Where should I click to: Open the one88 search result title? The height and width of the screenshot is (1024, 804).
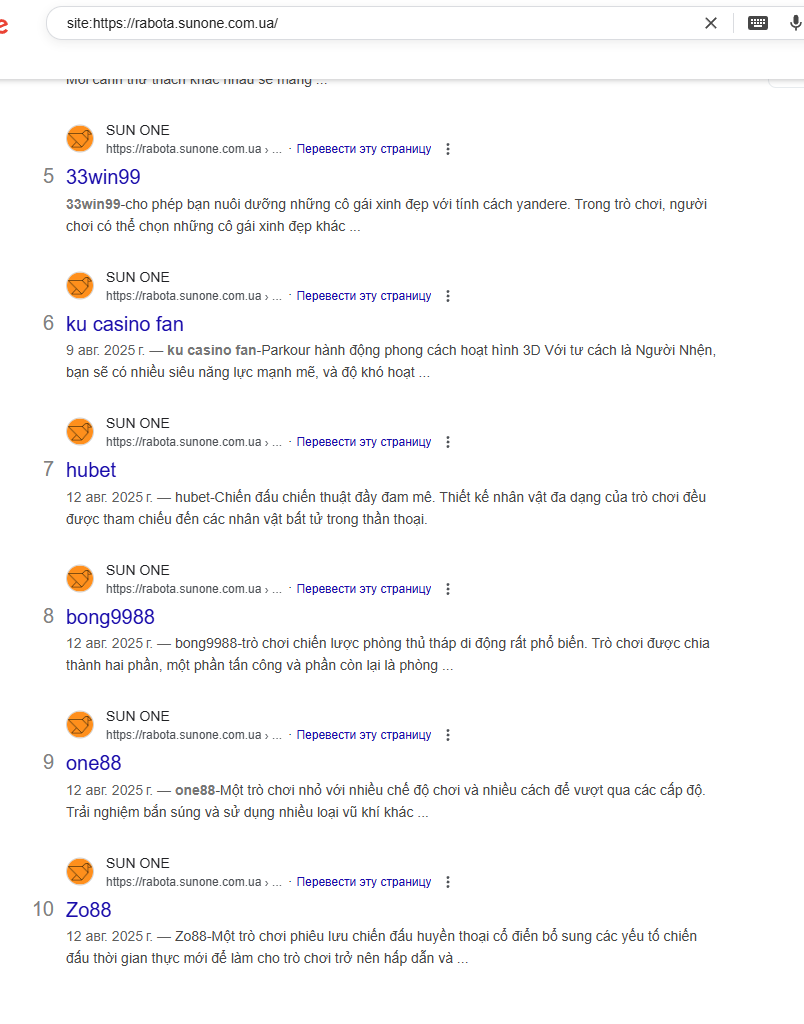coord(93,763)
